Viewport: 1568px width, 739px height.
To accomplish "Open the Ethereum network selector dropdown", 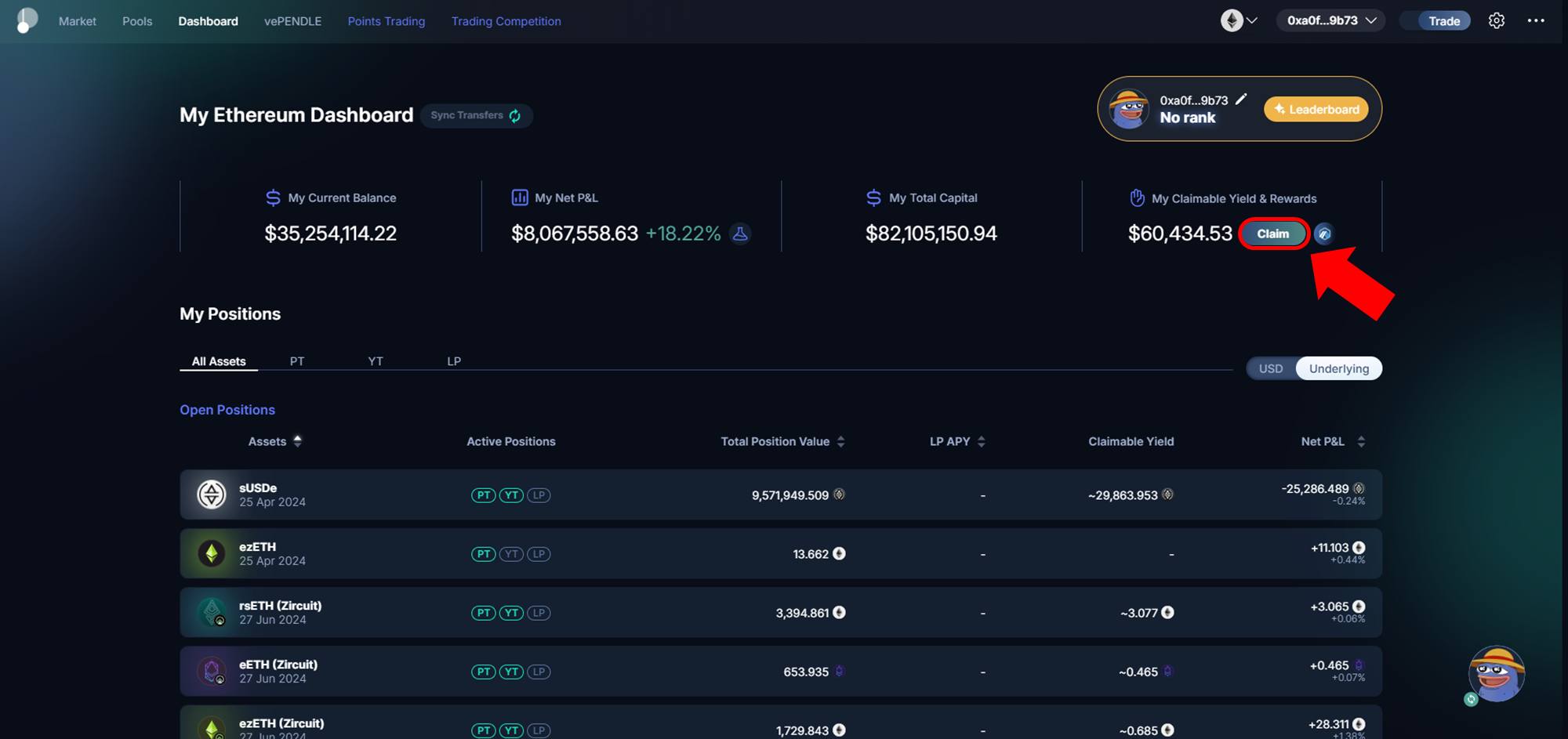I will (1239, 21).
